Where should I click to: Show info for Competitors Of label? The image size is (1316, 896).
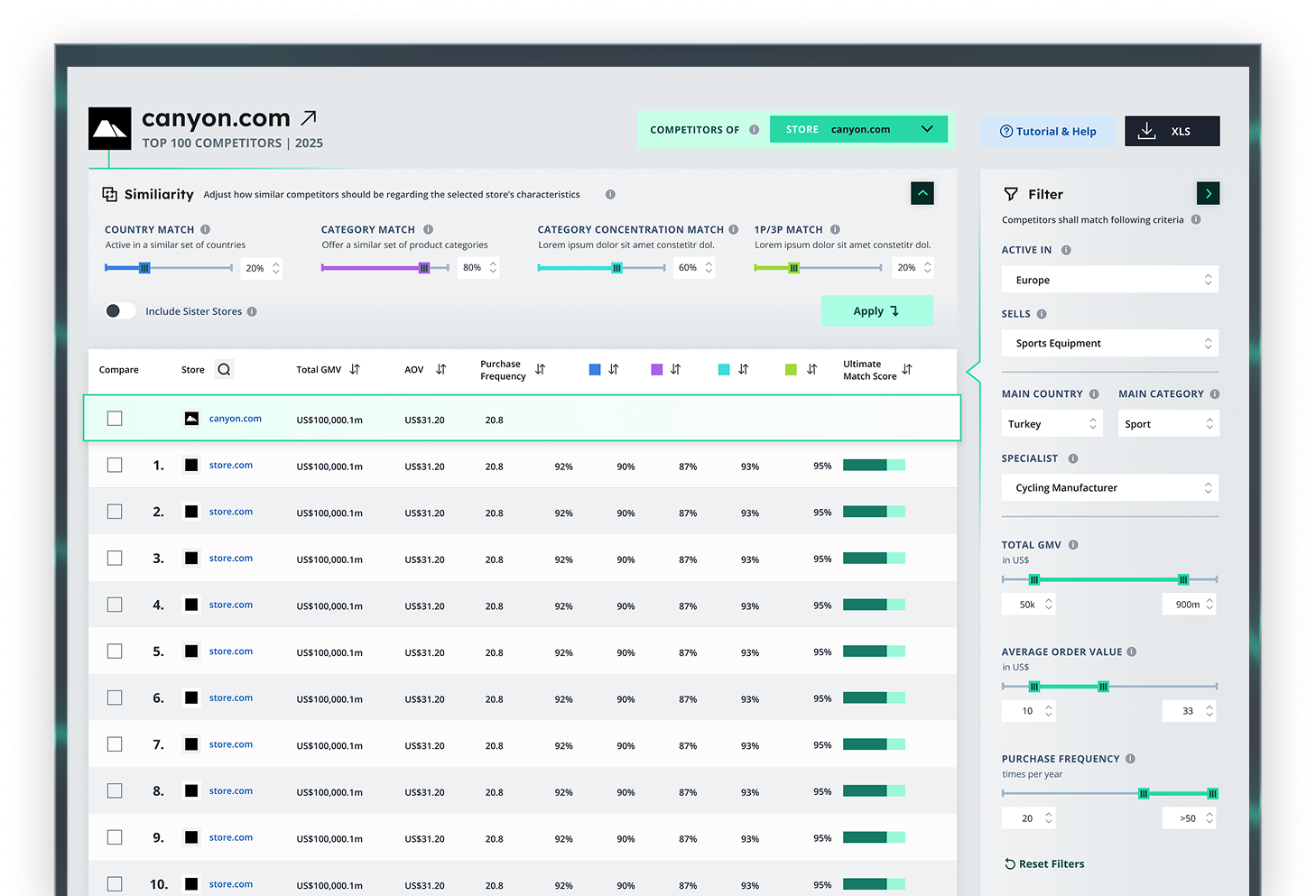tap(754, 130)
